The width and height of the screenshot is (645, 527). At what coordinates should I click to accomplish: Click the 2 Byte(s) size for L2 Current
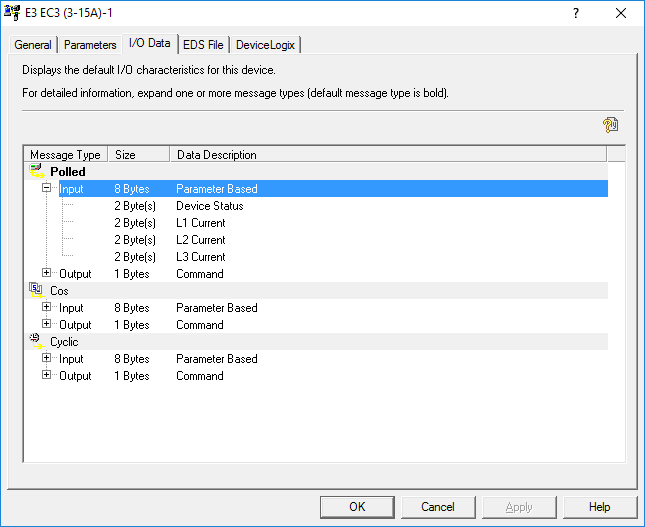tap(135, 240)
